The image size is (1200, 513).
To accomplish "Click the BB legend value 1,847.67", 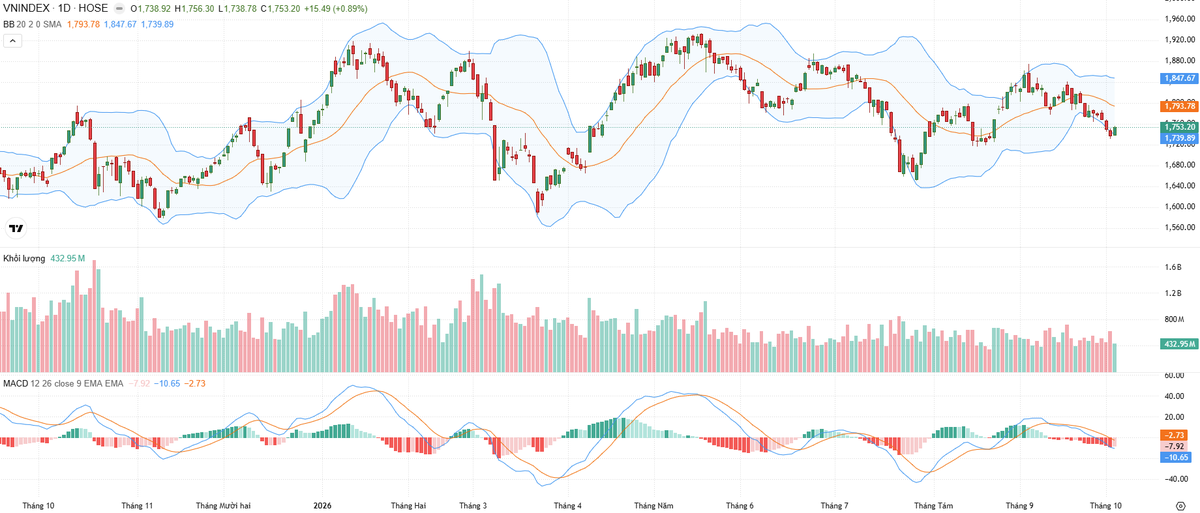I will (119, 24).
